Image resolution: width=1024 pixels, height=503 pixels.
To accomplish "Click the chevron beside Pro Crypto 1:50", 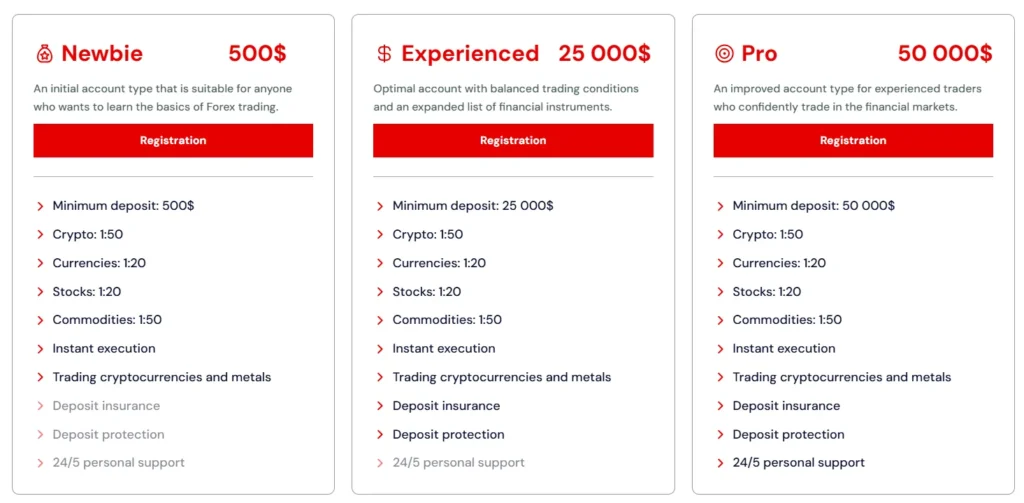I will click(721, 235).
